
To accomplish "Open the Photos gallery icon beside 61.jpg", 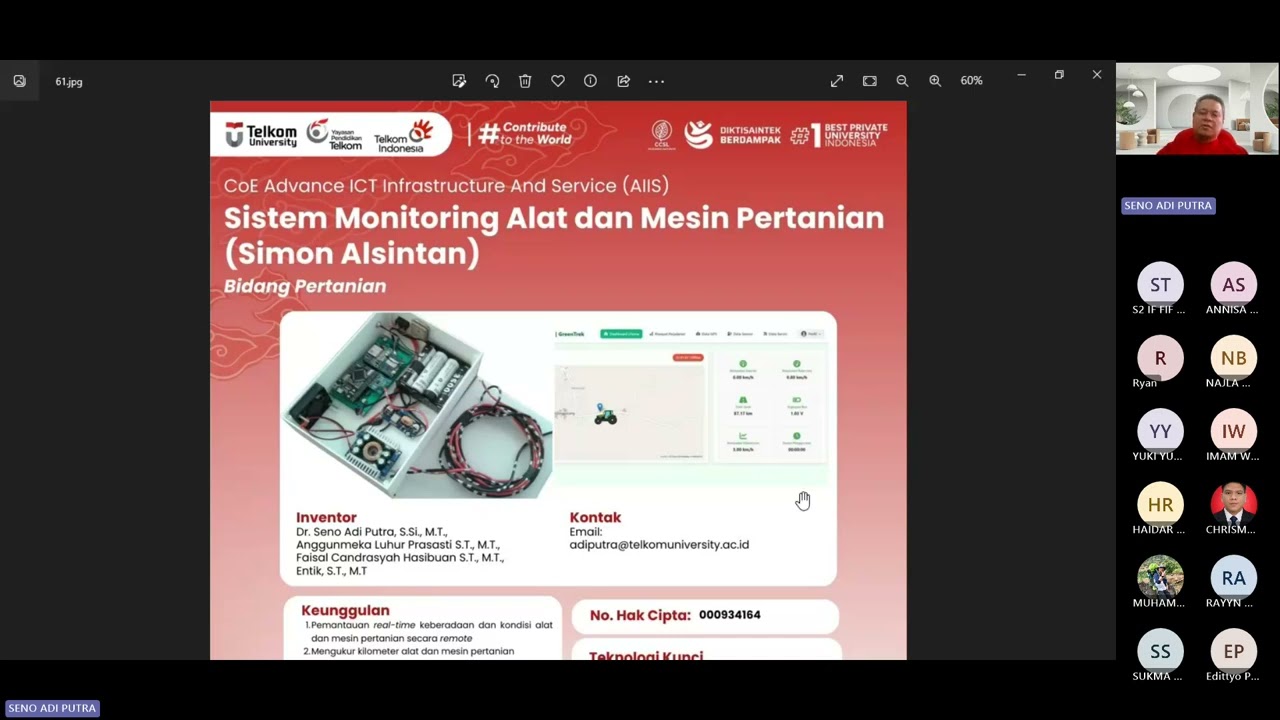I will (19, 81).
